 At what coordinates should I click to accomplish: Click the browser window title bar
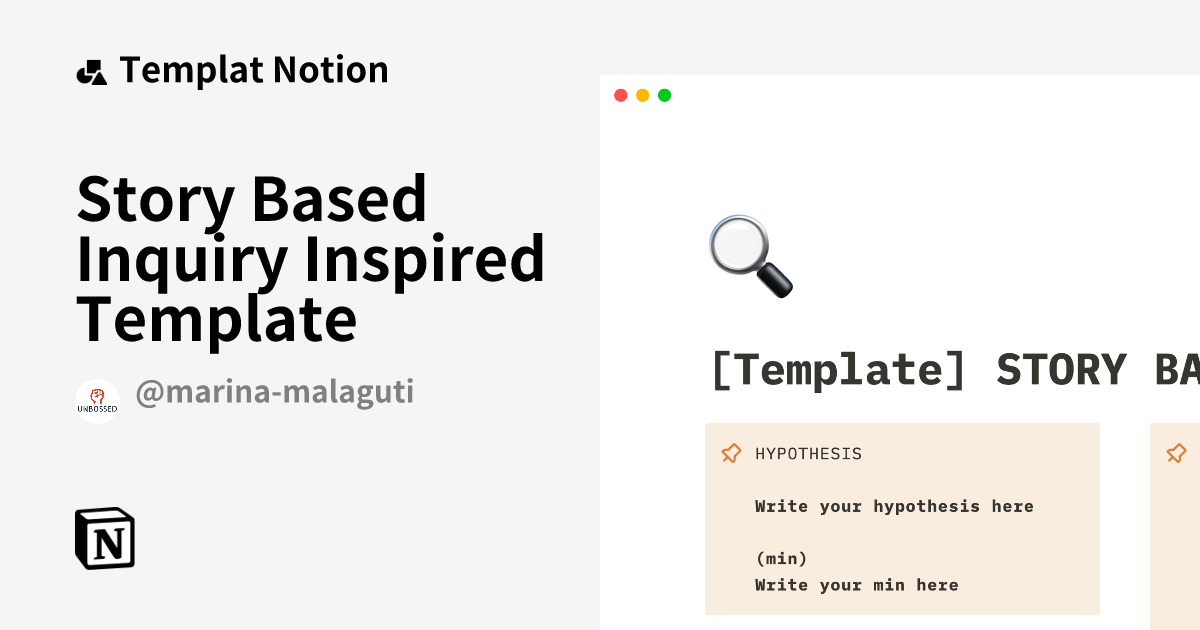coord(900,95)
